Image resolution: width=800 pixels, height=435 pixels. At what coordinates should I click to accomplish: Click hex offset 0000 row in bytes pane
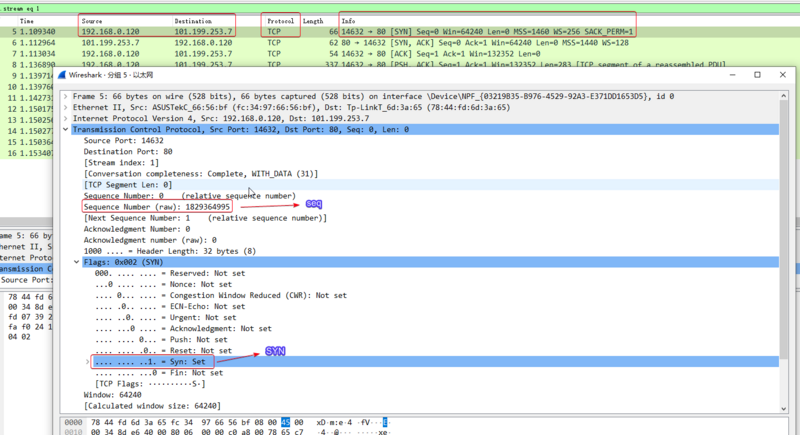point(73,422)
